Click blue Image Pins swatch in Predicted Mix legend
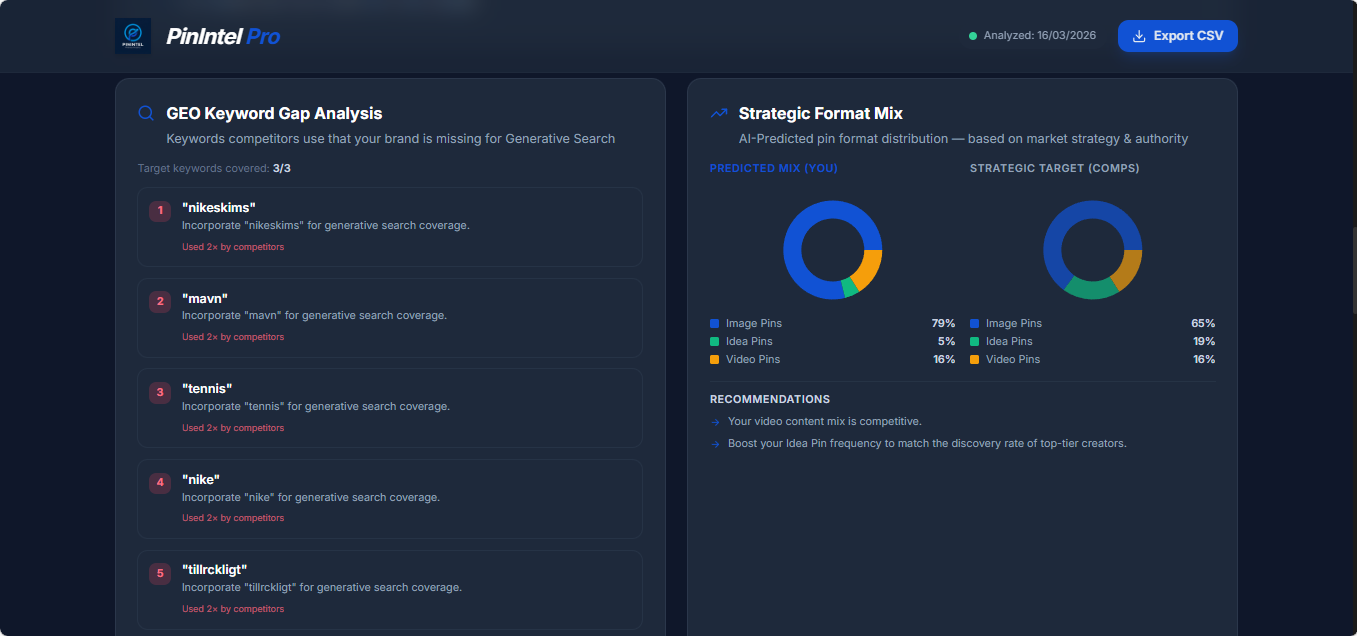The height and width of the screenshot is (636, 1357). click(x=714, y=324)
